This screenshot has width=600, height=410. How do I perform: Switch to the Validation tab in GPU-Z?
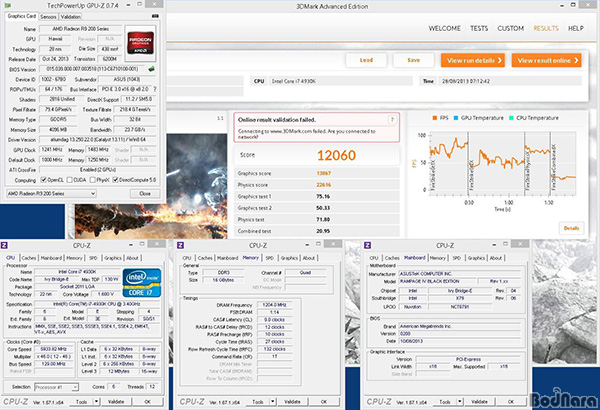[71, 17]
